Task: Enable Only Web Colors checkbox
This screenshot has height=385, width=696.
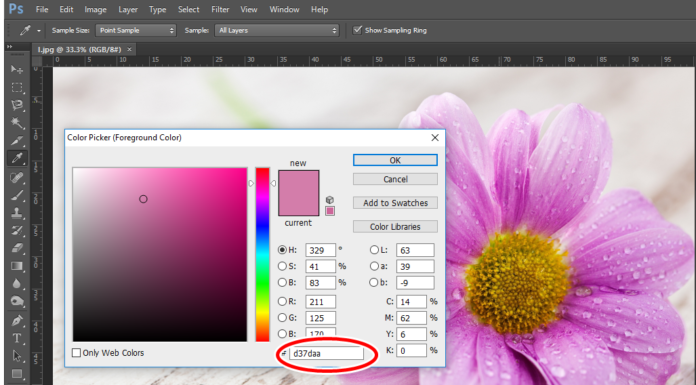Action: [76, 353]
